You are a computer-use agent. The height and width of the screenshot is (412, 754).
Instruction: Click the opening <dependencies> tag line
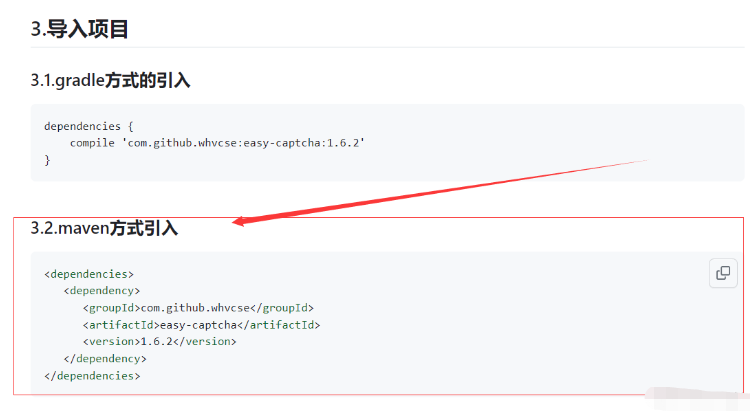(x=89, y=274)
